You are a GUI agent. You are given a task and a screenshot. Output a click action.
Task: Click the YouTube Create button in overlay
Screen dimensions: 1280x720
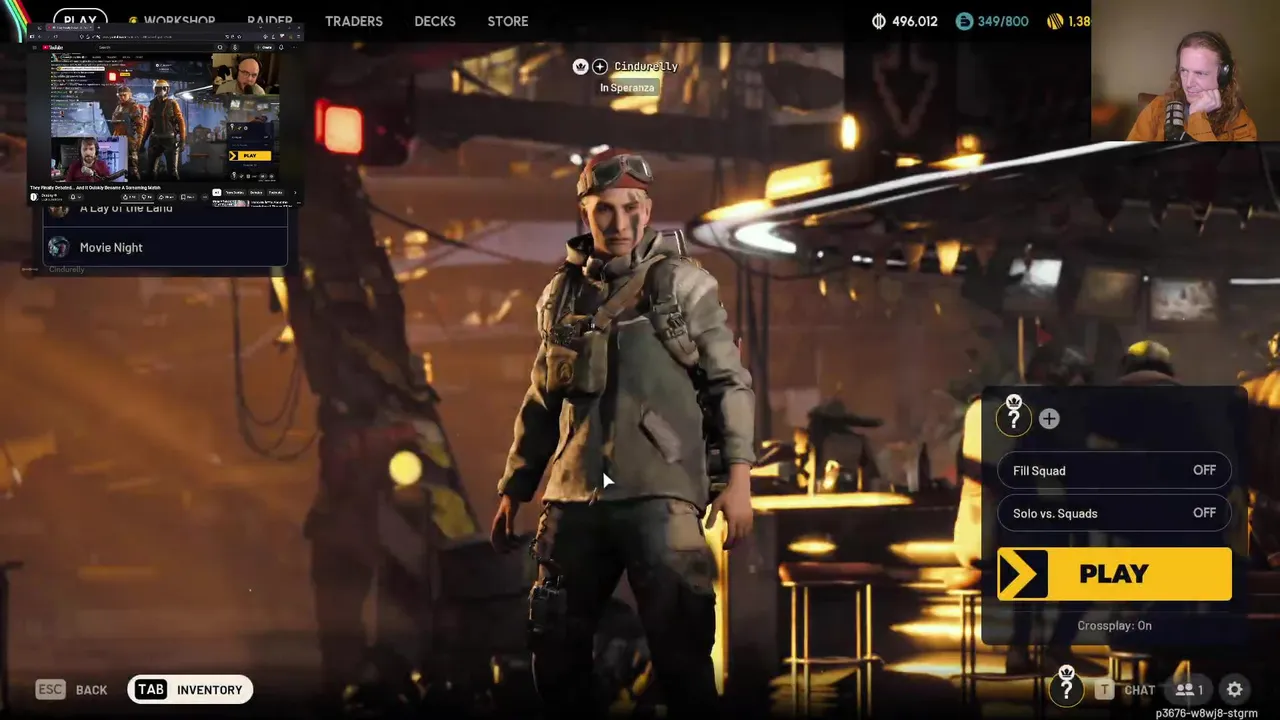[x=265, y=47]
